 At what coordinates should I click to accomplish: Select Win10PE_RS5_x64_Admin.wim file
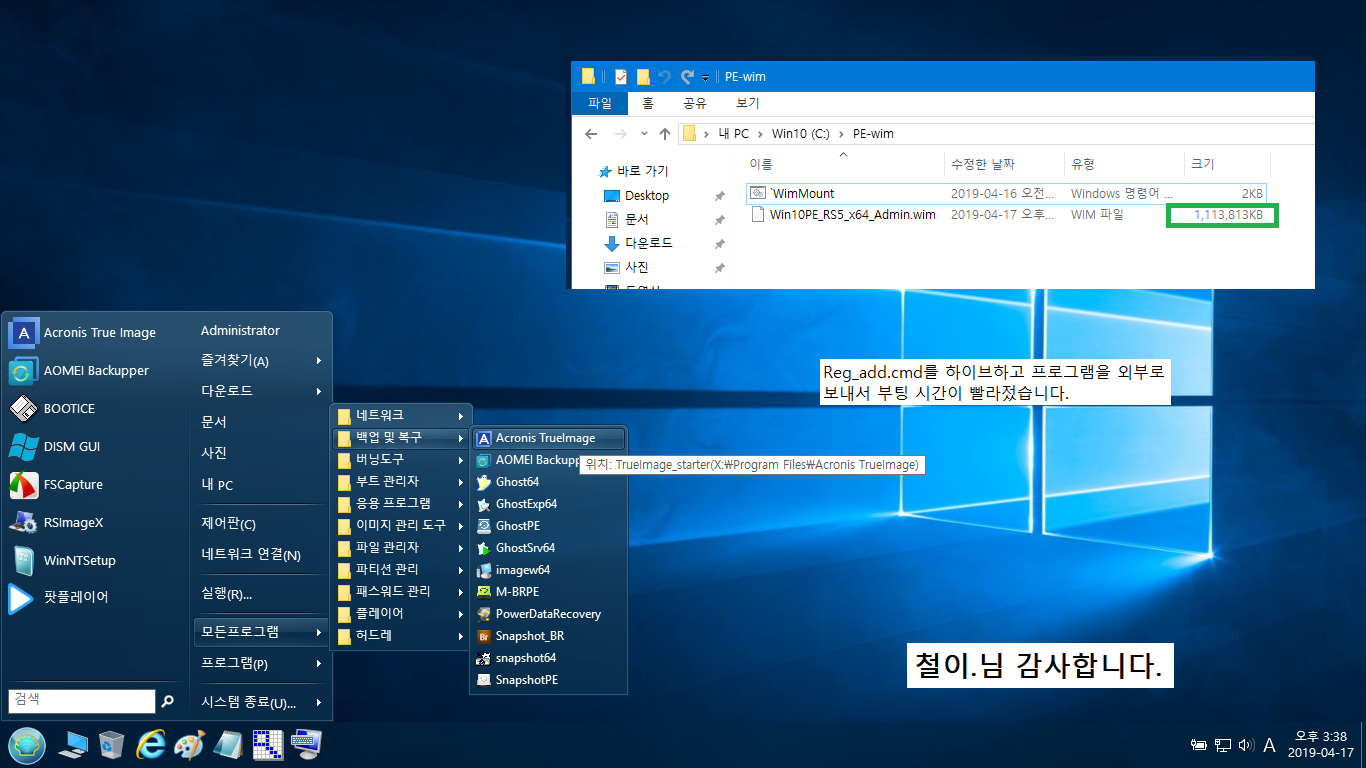point(1008,215)
